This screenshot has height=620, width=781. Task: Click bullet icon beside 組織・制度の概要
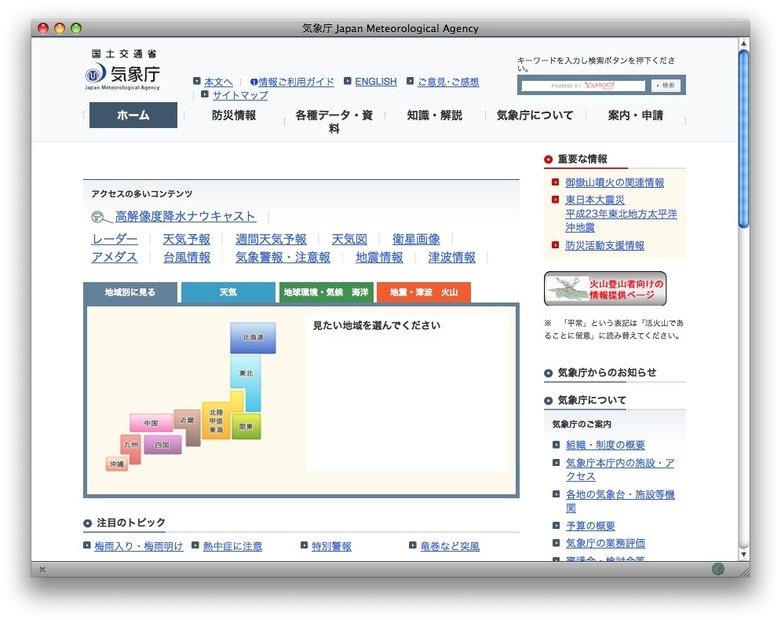tap(556, 445)
